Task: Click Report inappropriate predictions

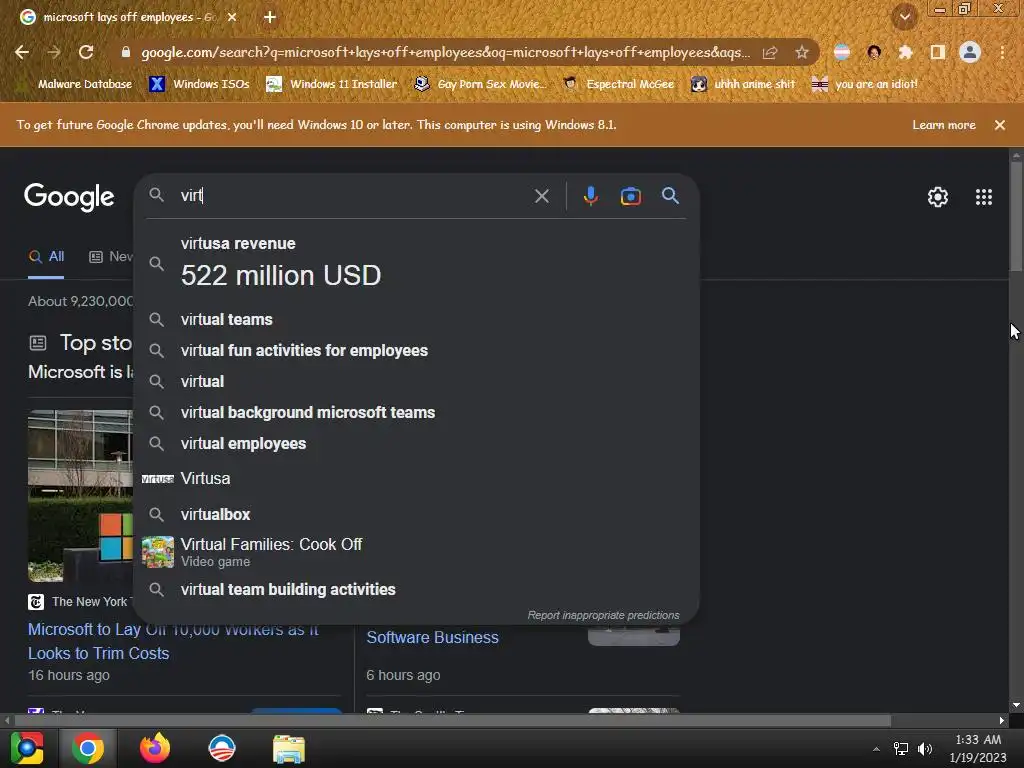Action: [603, 615]
